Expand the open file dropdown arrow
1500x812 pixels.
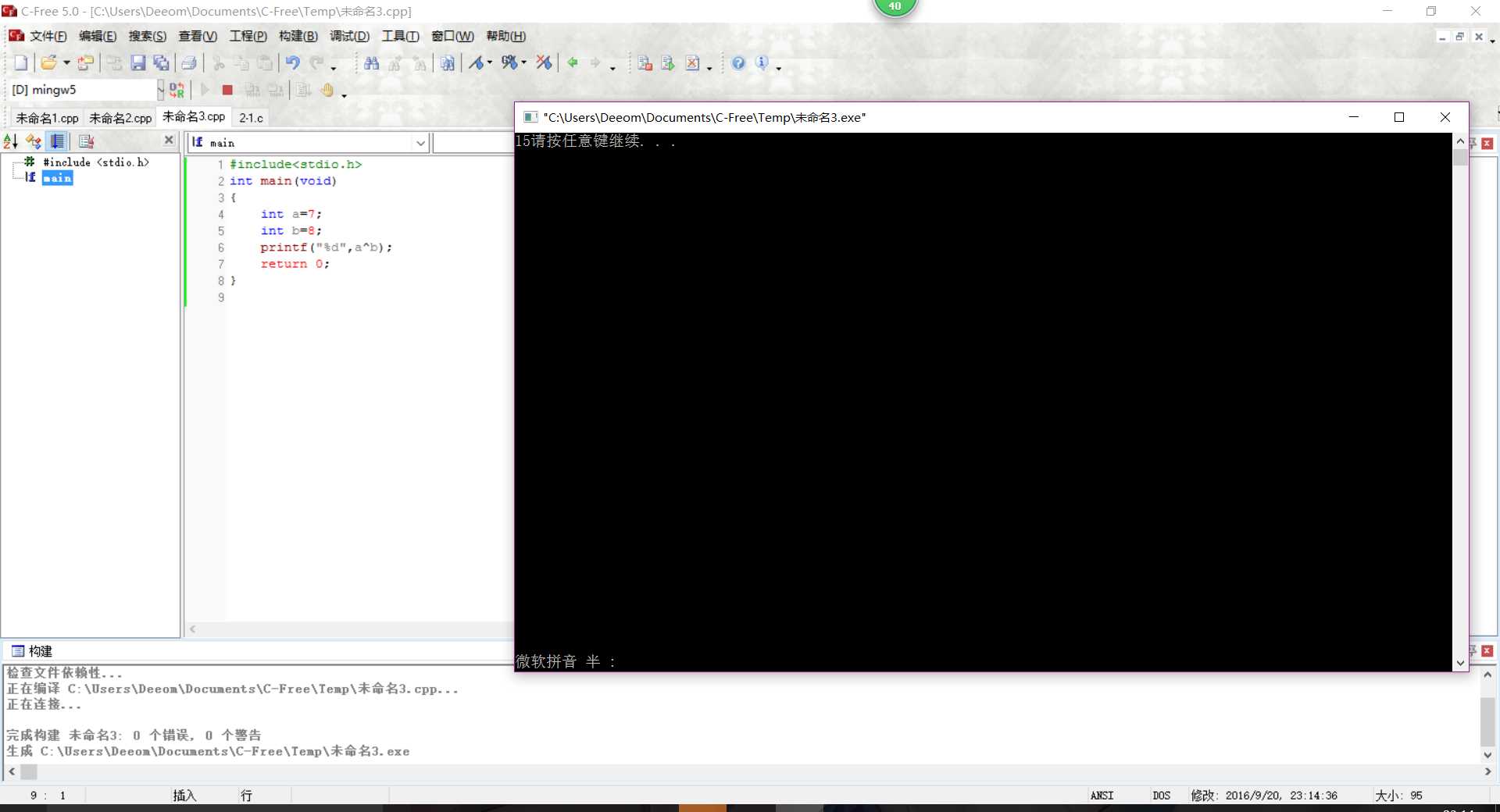(x=66, y=63)
